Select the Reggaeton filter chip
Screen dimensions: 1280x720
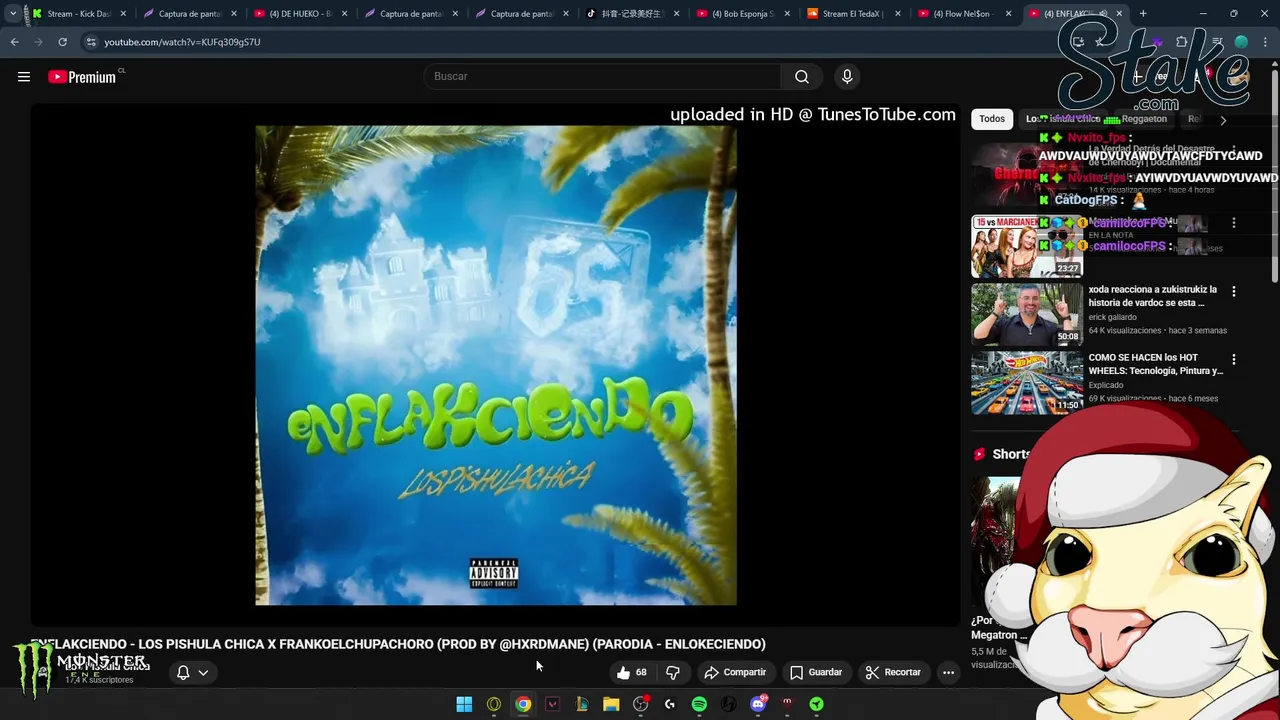coord(1144,119)
